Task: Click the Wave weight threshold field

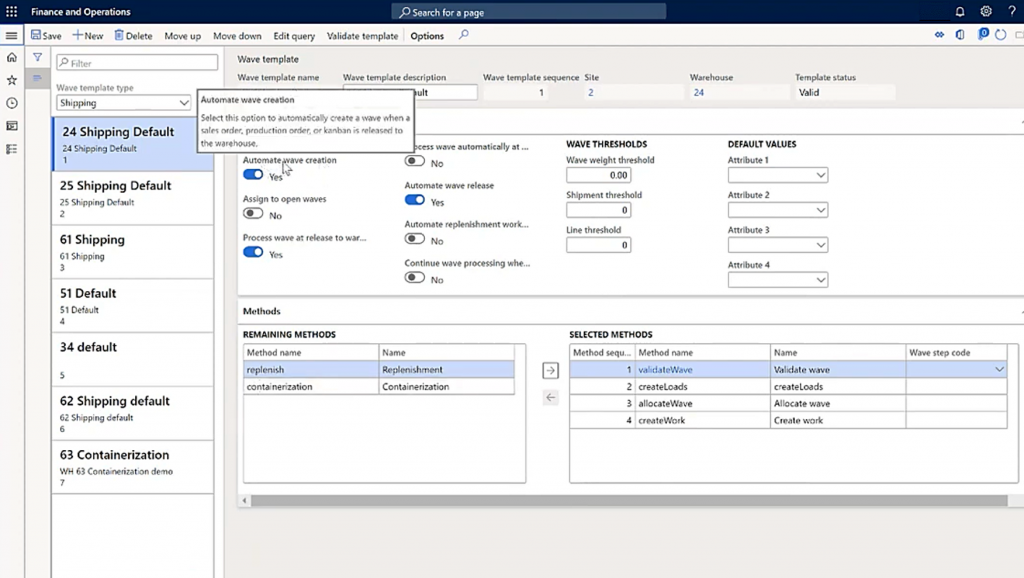Action: [598, 175]
